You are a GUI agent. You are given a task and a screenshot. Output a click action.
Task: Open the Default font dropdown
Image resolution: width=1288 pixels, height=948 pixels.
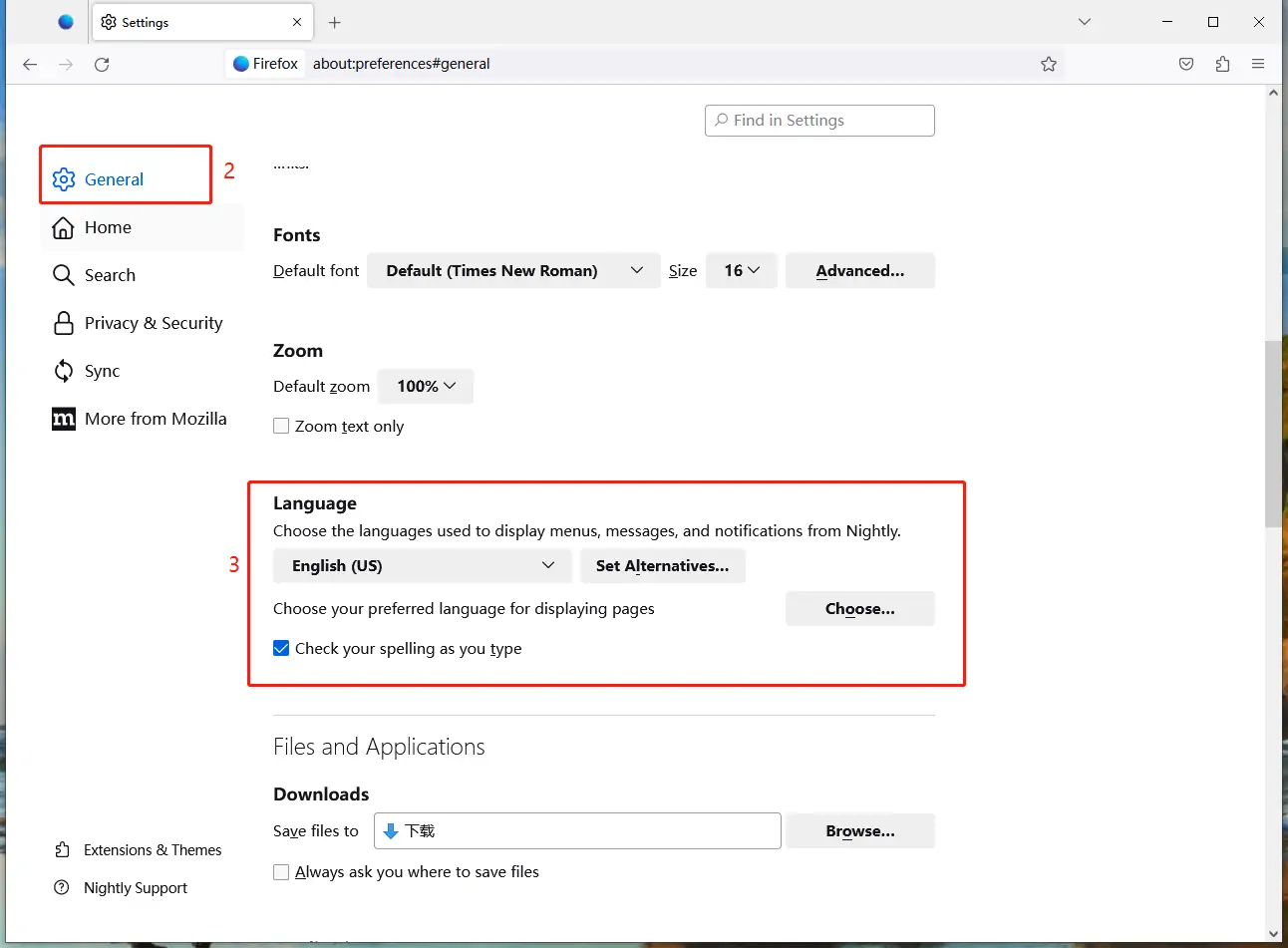(x=512, y=270)
